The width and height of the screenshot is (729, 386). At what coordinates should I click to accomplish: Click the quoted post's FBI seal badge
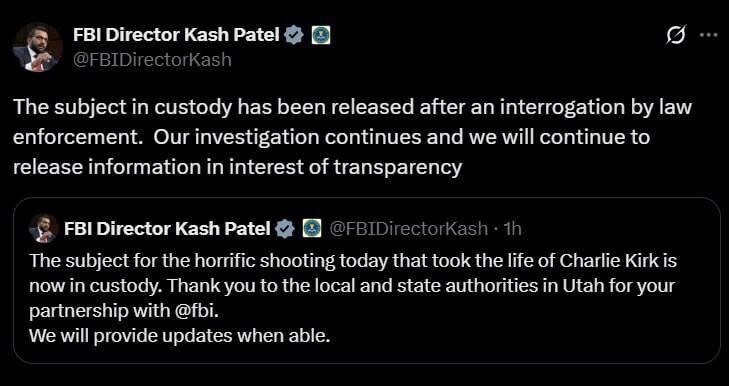pyautogui.click(x=312, y=228)
